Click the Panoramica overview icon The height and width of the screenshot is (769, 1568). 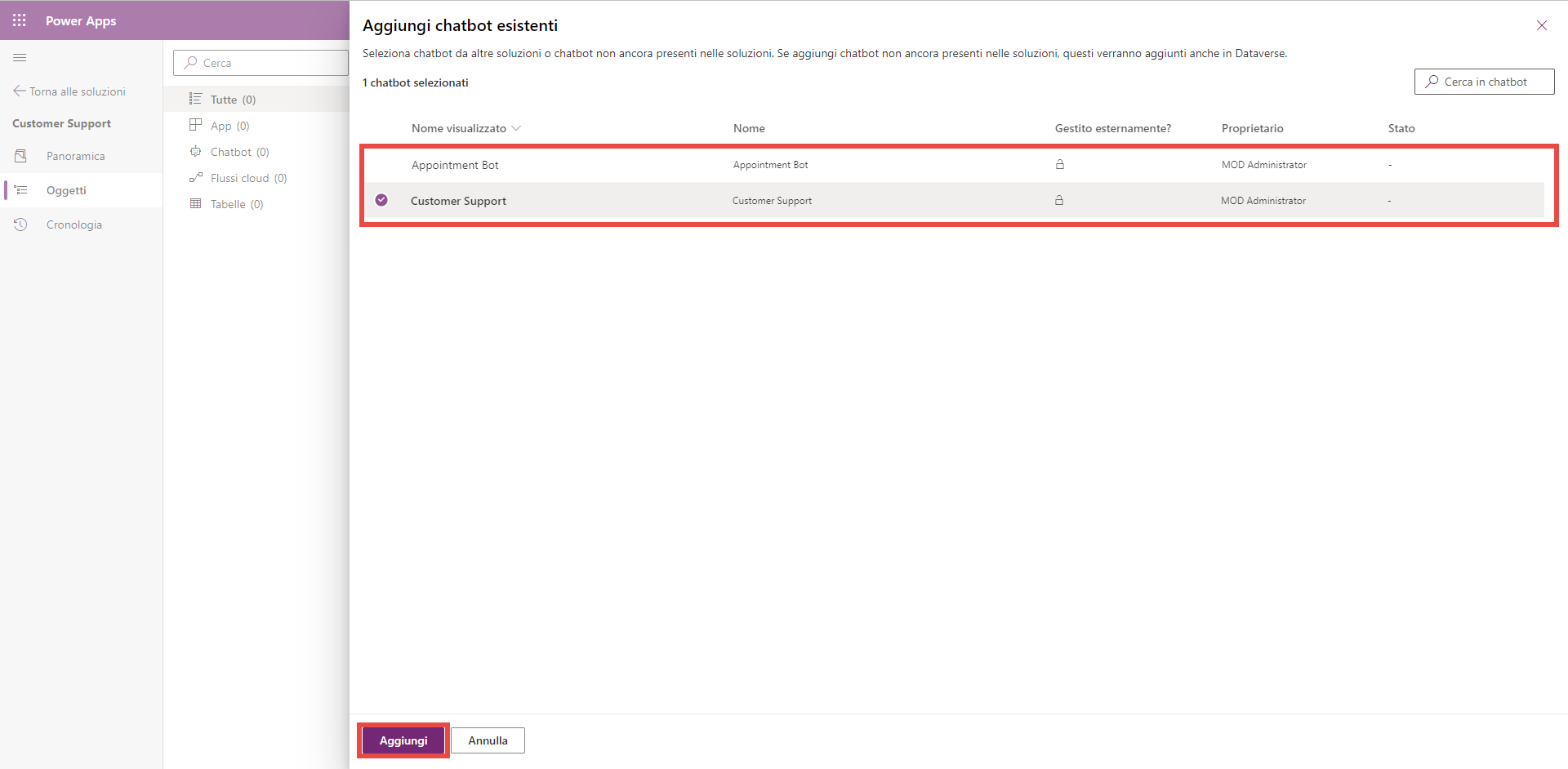tap(21, 156)
